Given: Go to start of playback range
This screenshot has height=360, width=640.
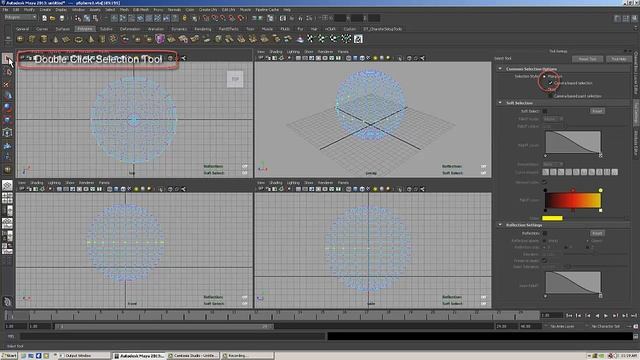Looking at the screenshot, I should click(569, 316).
